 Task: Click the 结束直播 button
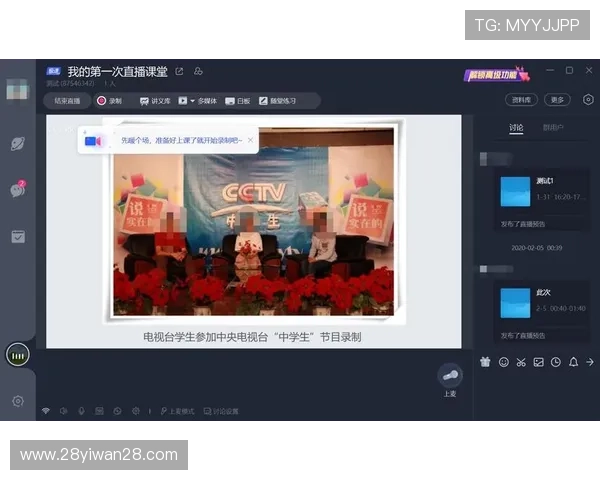[x=67, y=100]
